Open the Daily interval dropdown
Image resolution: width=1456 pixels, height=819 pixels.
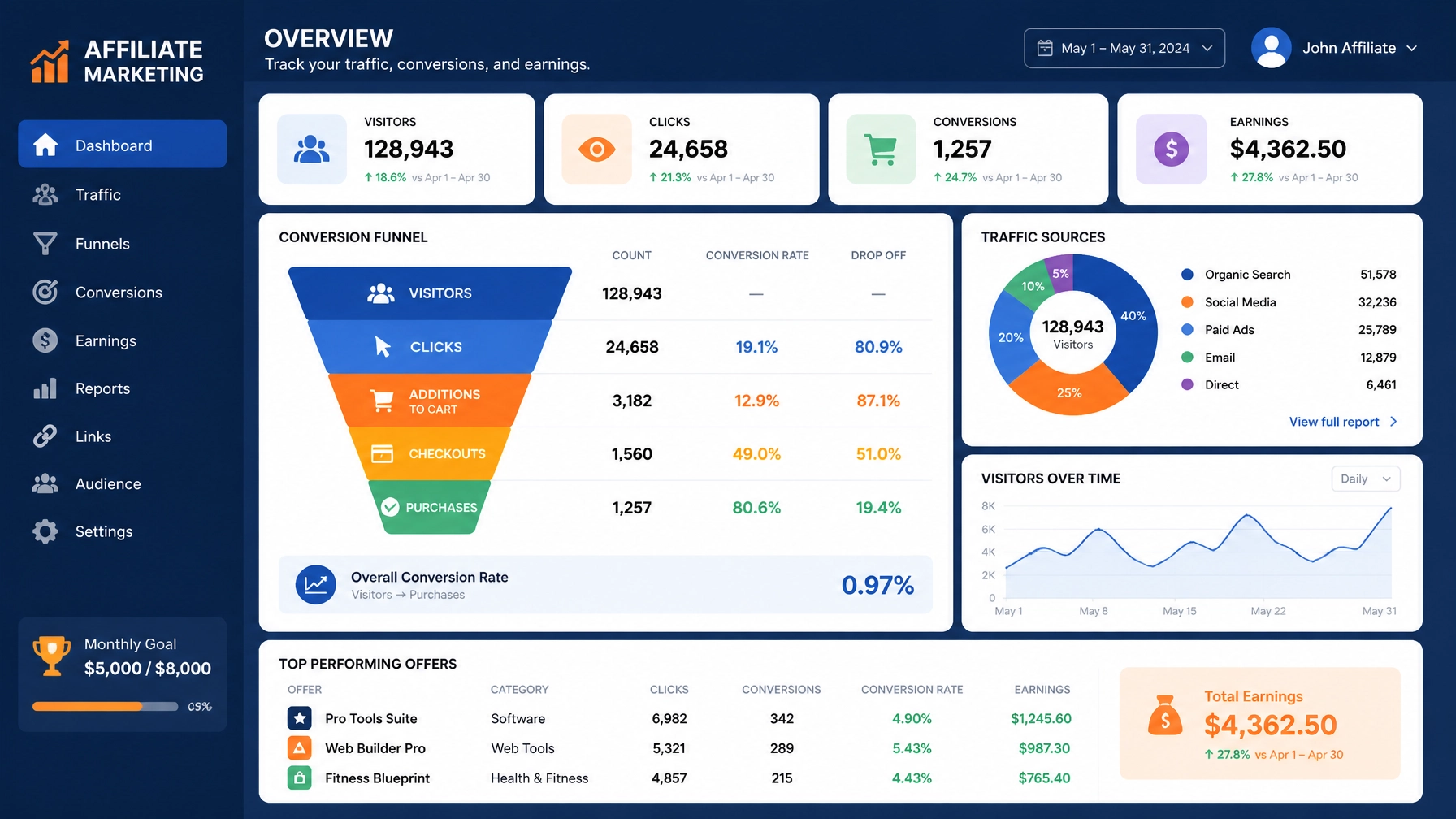tap(1366, 479)
